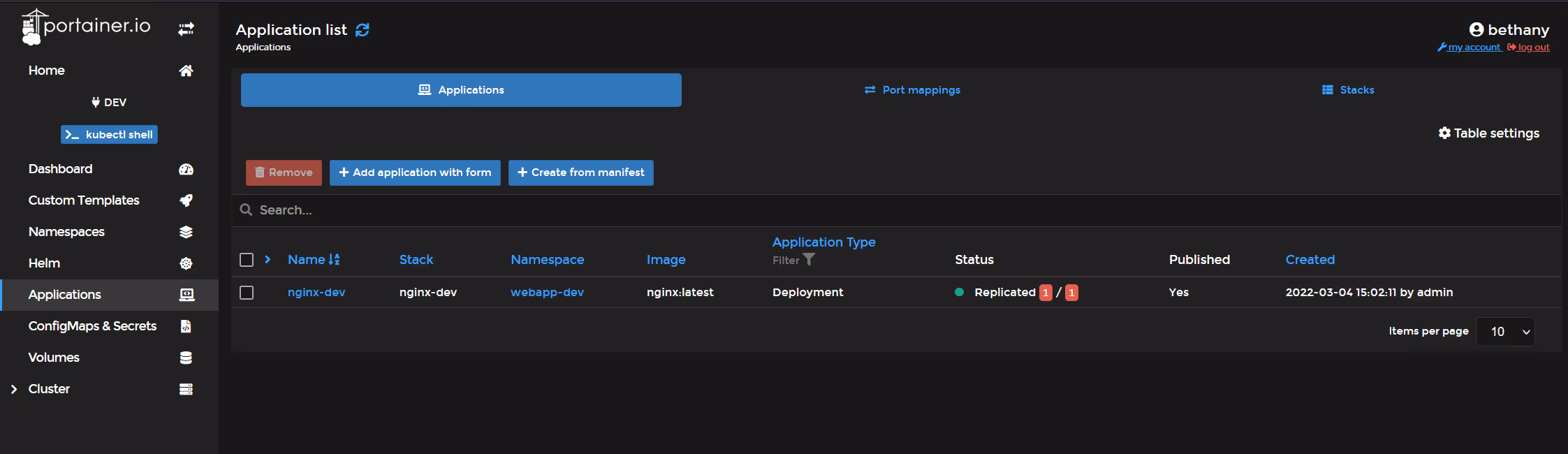1568x454 pixels.
Task: Sort by the Created column header
Action: pyautogui.click(x=1310, y=259)
